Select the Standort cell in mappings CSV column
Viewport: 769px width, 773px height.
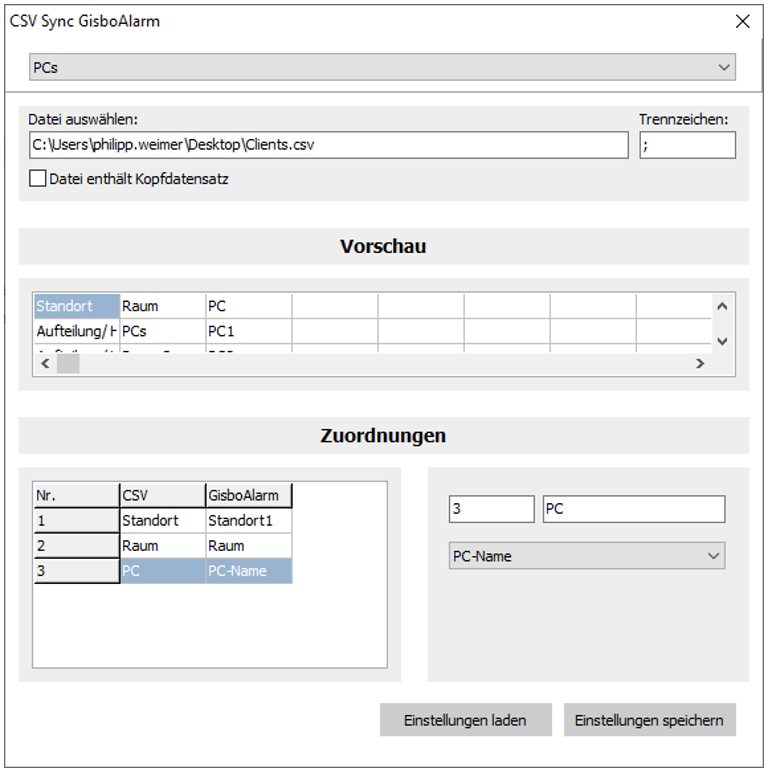coord(163,521)
